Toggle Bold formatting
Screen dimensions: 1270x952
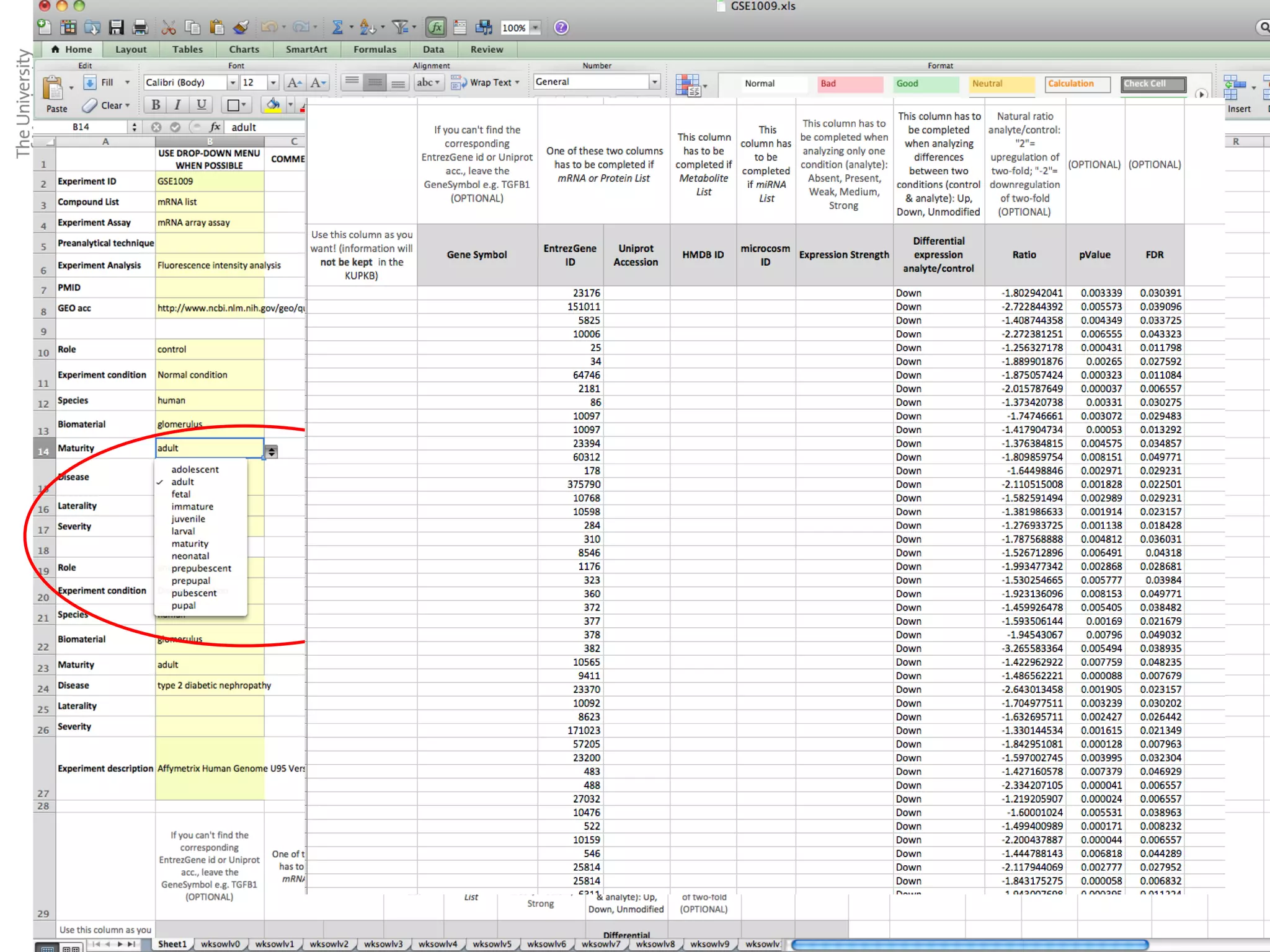pos(156,105)
